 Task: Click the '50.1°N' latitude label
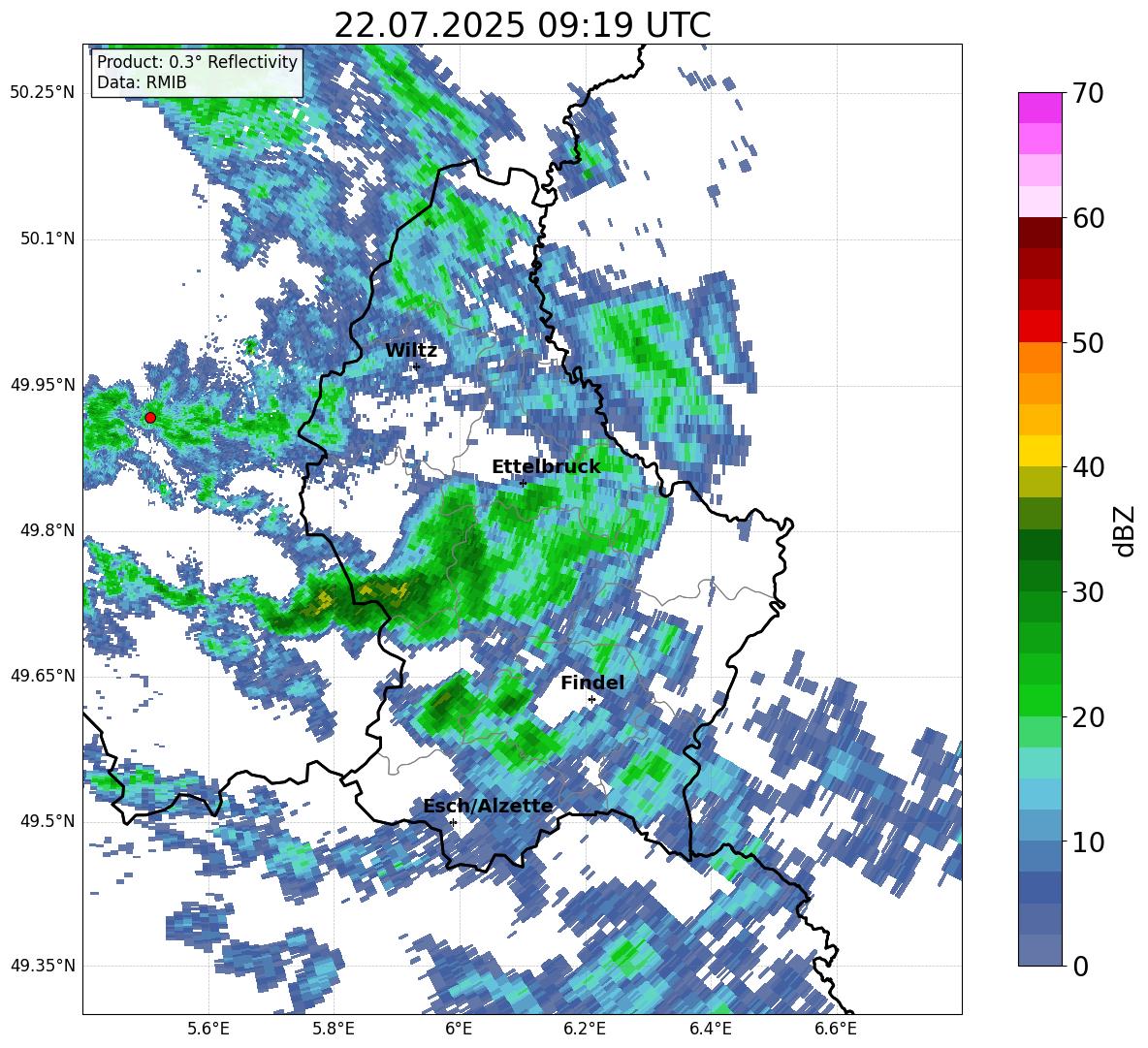47,239
